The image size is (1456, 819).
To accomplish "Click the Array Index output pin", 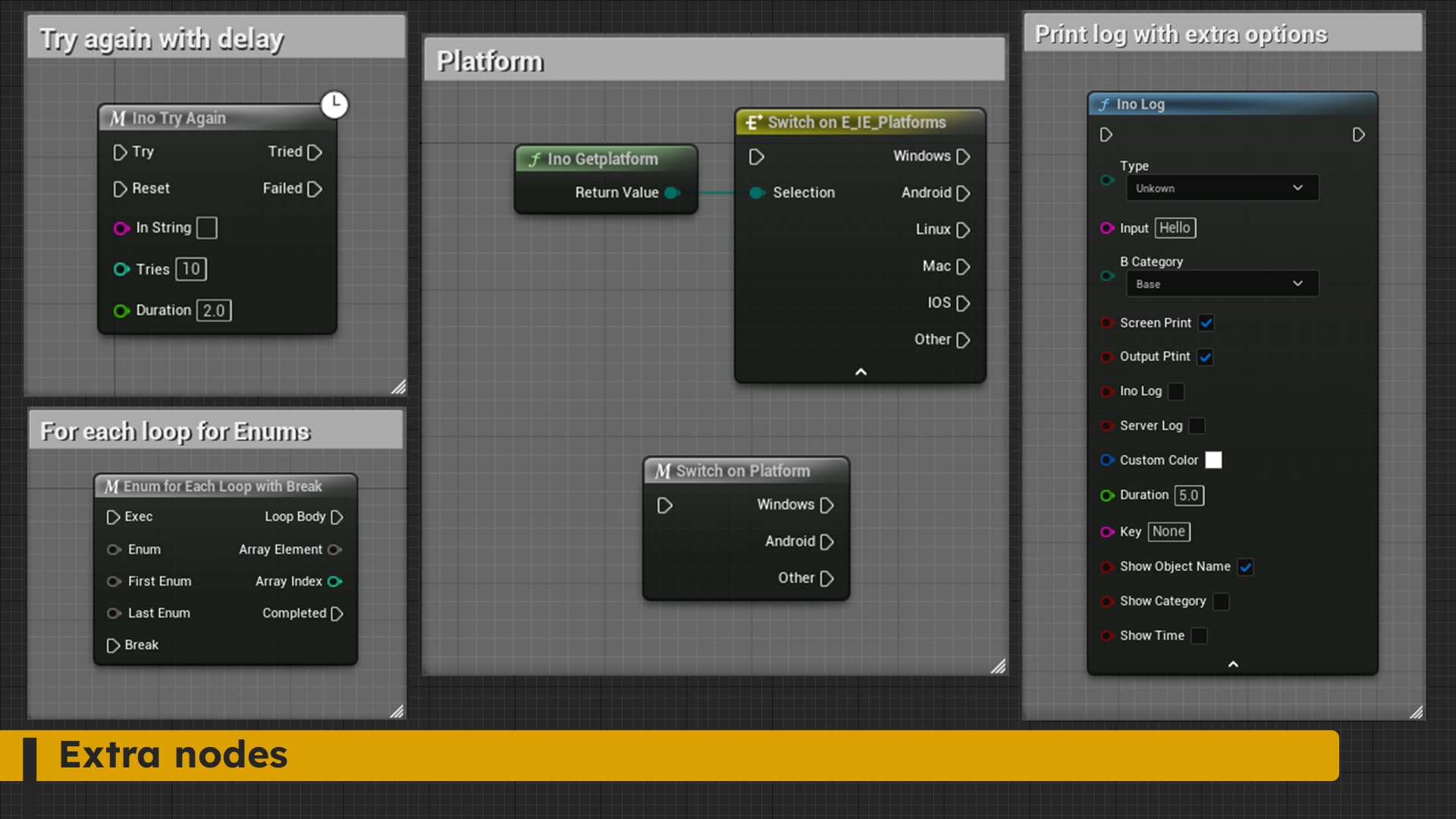I will pos(337,582).
